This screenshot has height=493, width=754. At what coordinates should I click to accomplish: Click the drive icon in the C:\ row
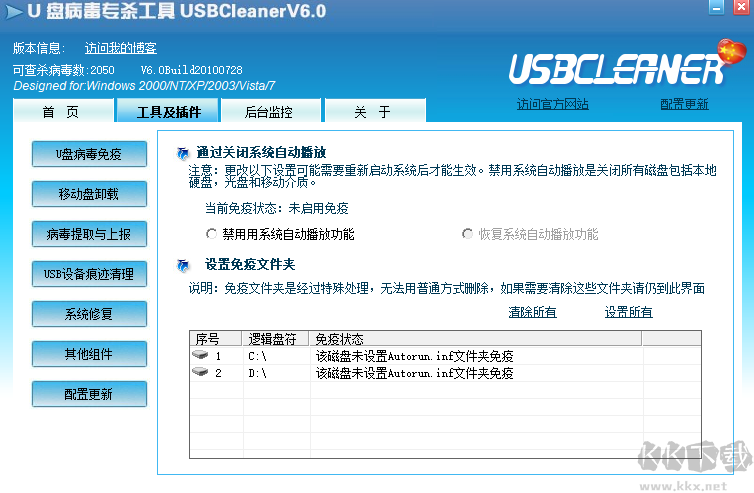pyautogui.click(x=200, y=355)
